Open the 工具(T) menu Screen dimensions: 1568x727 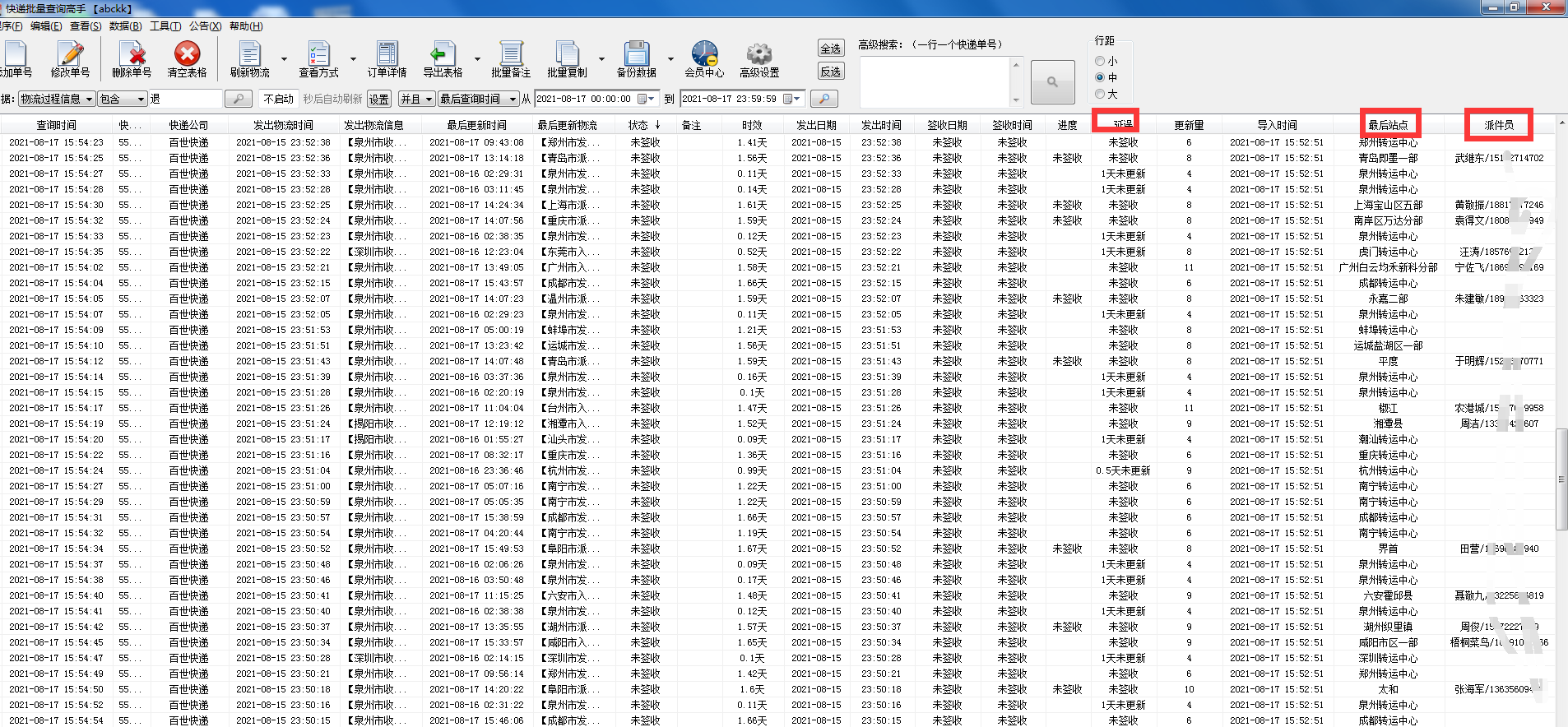click(x=165, y=26)
